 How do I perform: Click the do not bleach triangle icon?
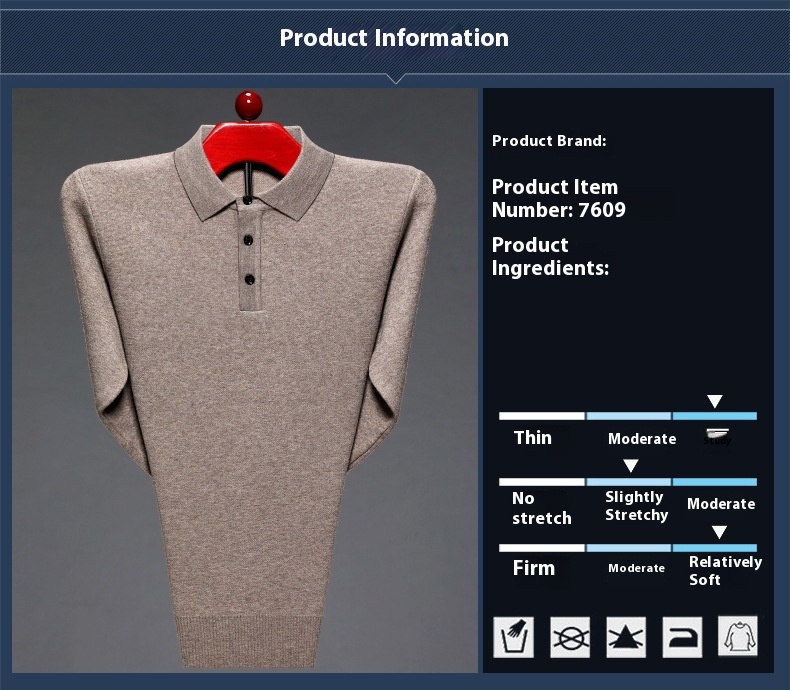point(626,636)
